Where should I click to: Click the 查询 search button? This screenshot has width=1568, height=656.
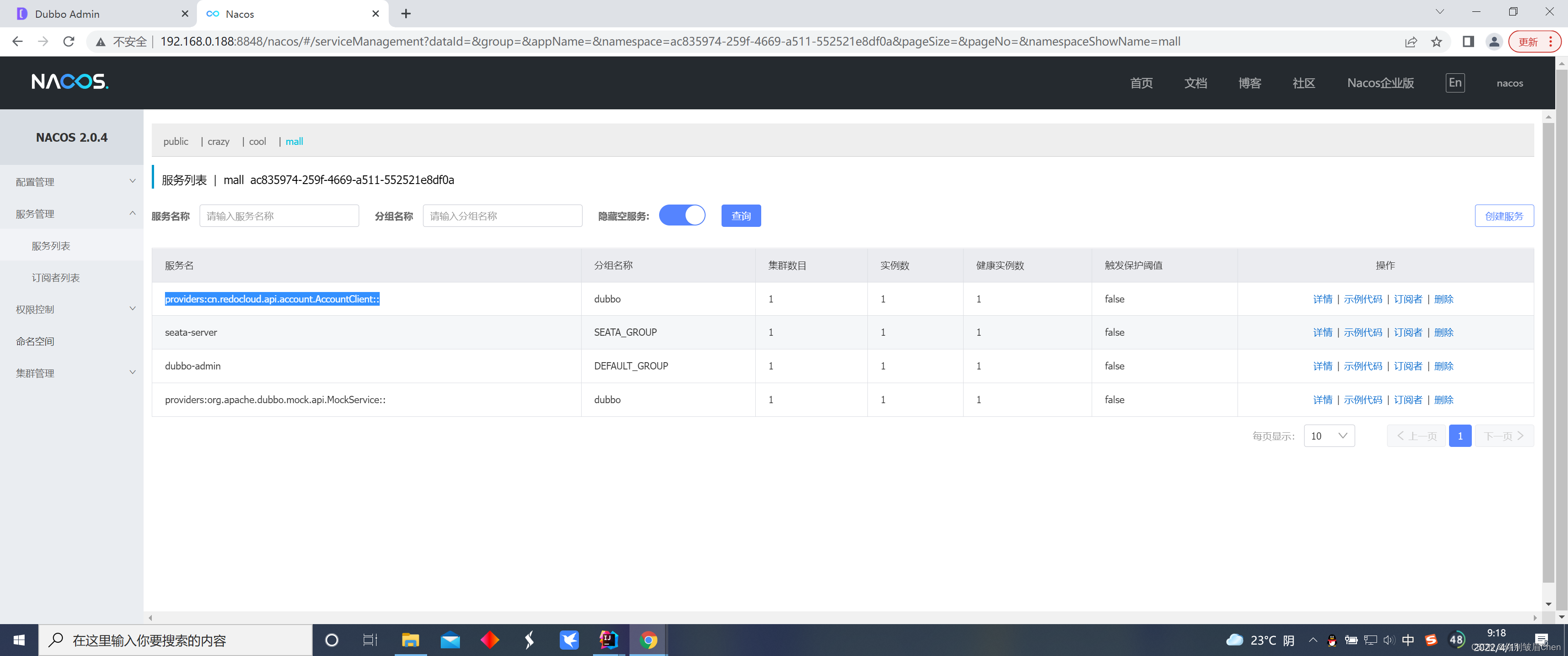tap(741, 215)
